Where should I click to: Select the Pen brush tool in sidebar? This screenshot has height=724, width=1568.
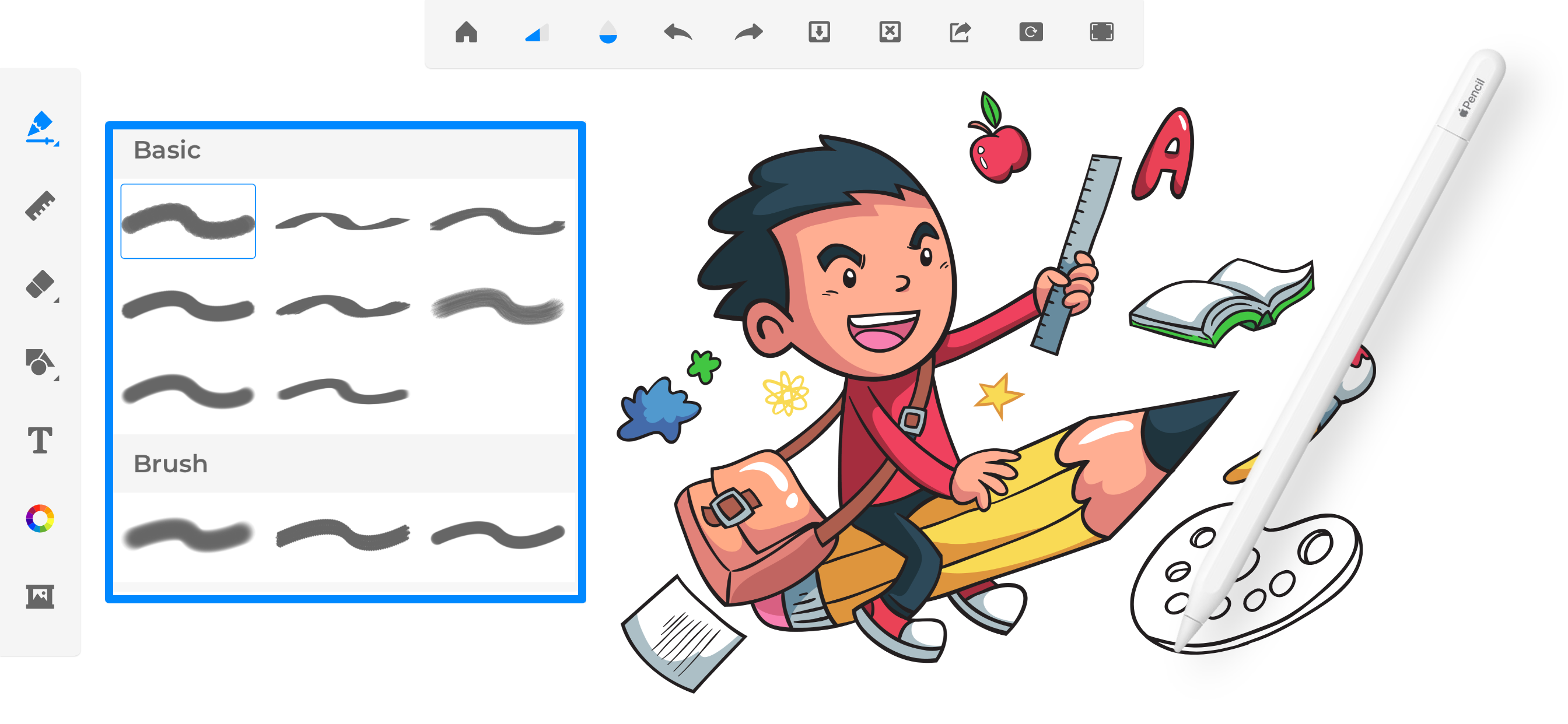pyautogui.click(x=40, y=128)
